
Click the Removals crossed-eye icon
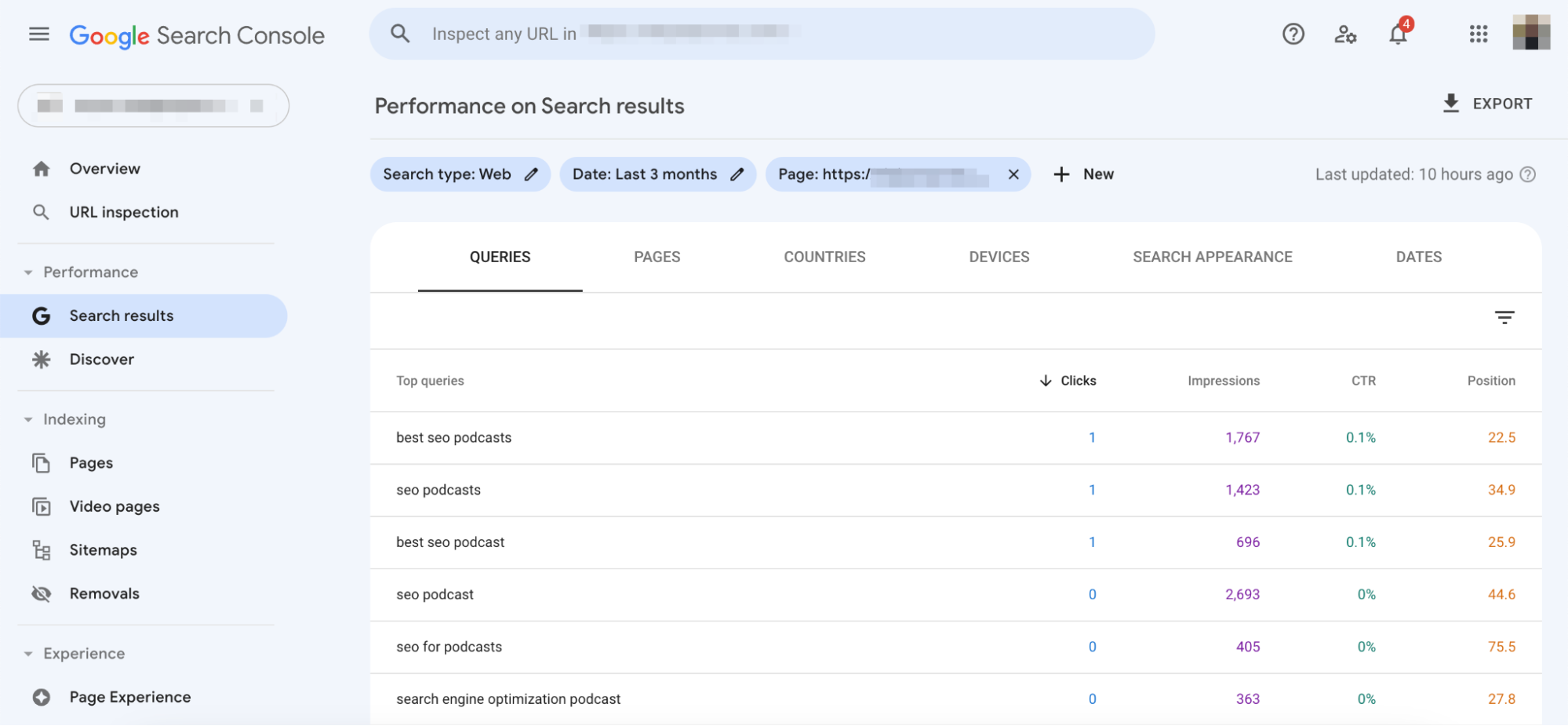[41, 593]
